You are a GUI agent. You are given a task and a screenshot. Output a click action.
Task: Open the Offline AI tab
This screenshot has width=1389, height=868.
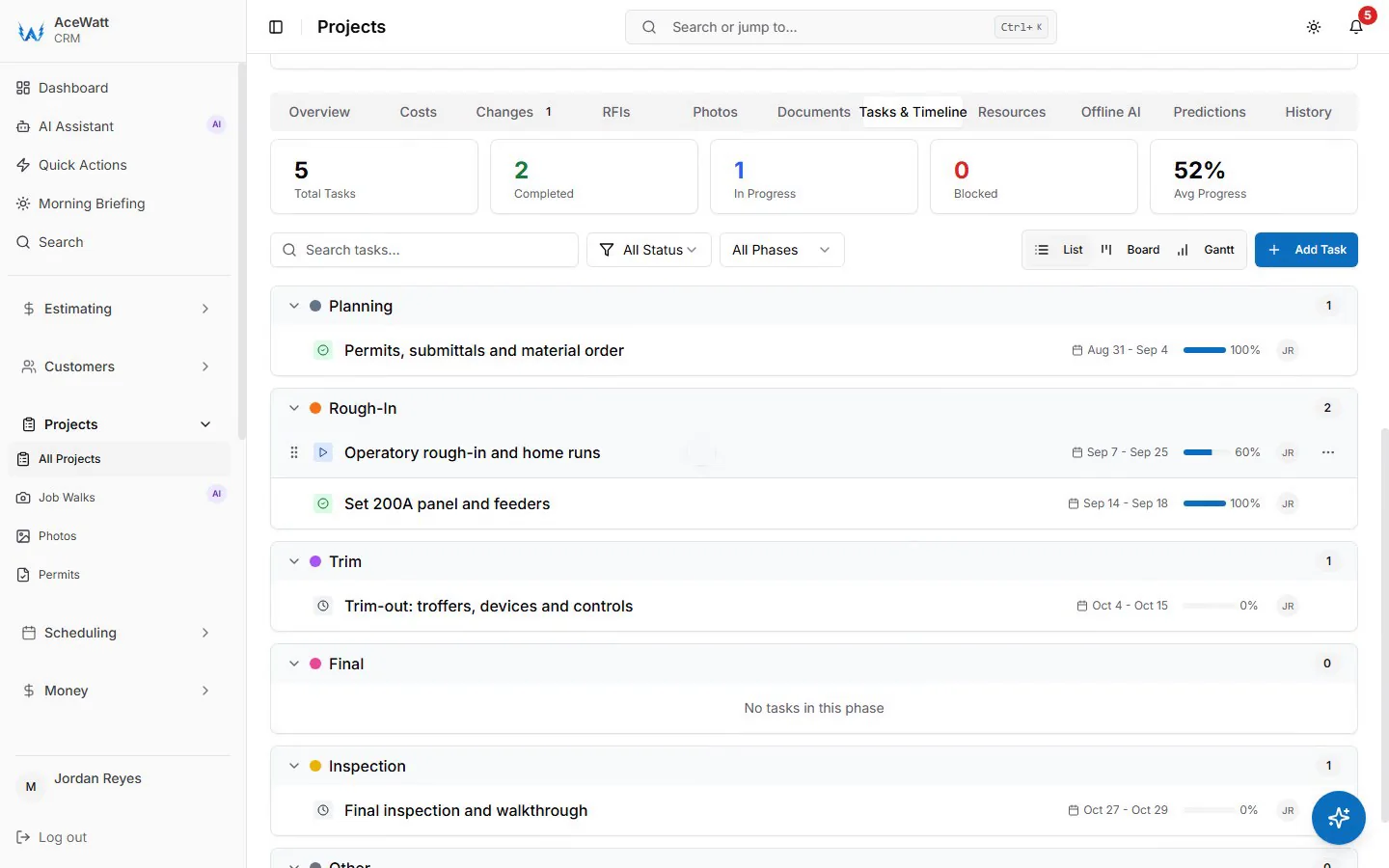click(x=1111, y=112)
